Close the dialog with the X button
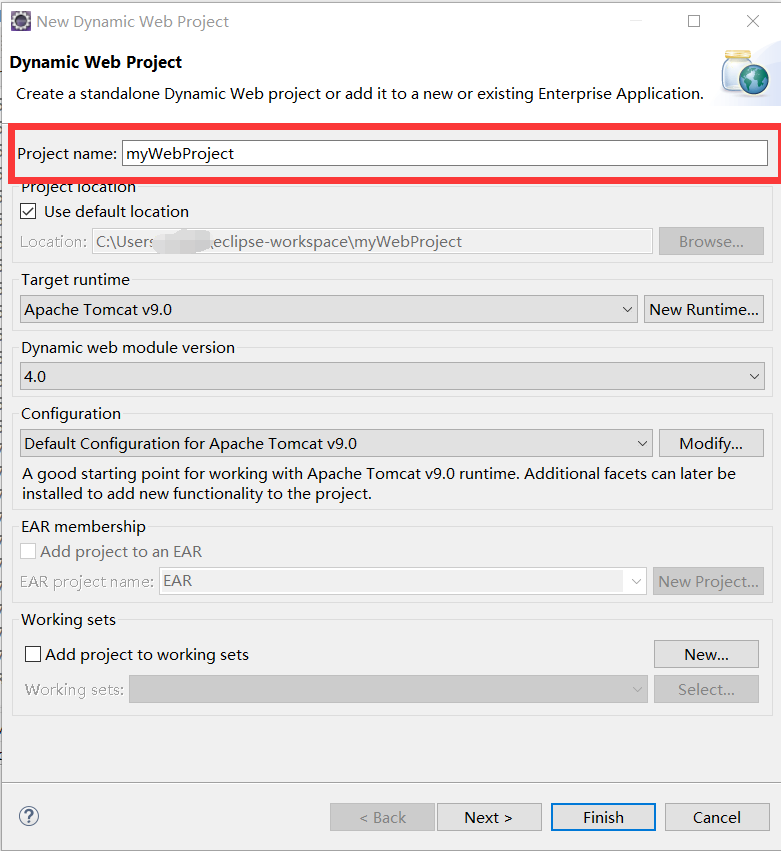 (753, 21)
